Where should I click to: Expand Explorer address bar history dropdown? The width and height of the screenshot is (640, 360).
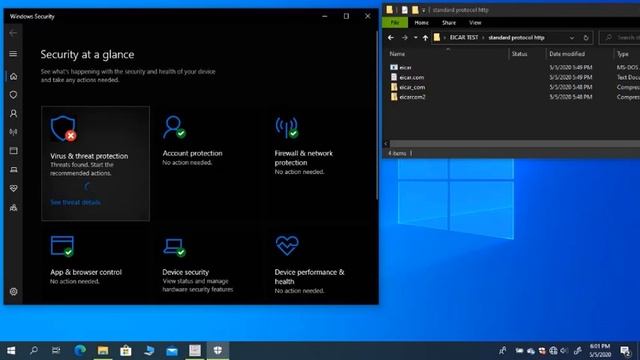coord(572,38)
